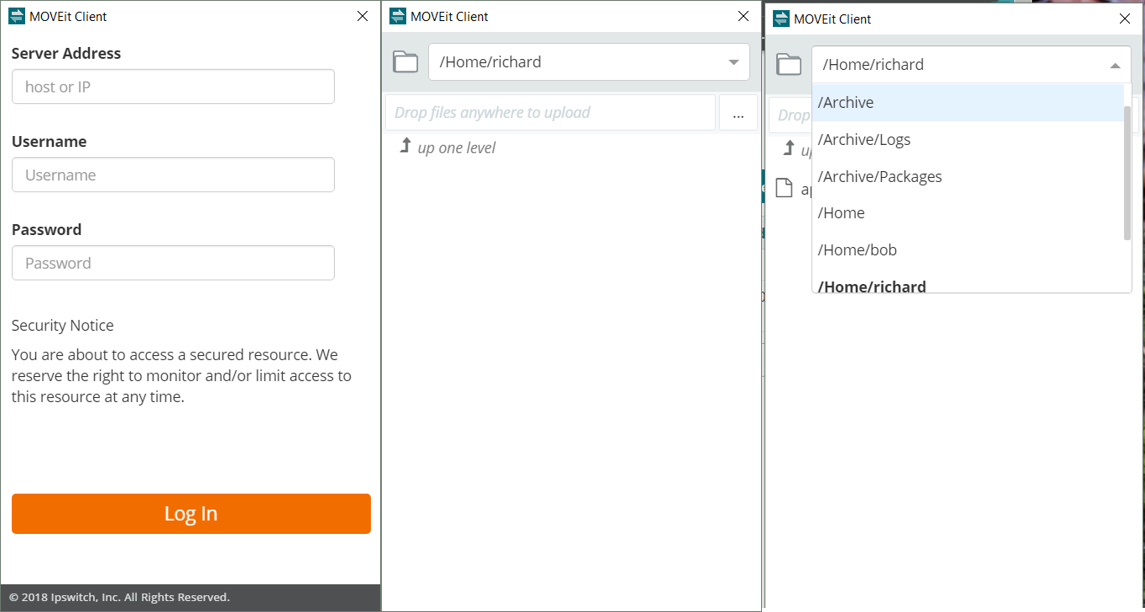The image size is (1145, 612).
Task: Close the login MOVEit Client window
Action: pyautogui.click(x=362, y=16)
